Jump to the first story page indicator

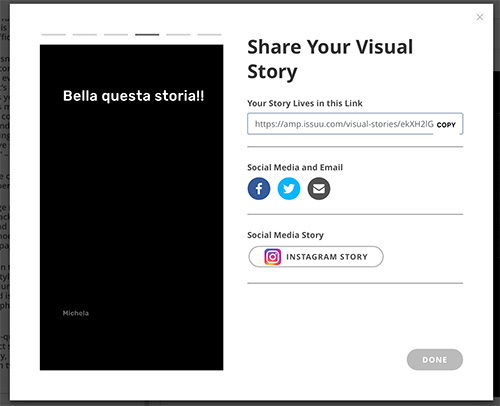(x=54, y=34)
